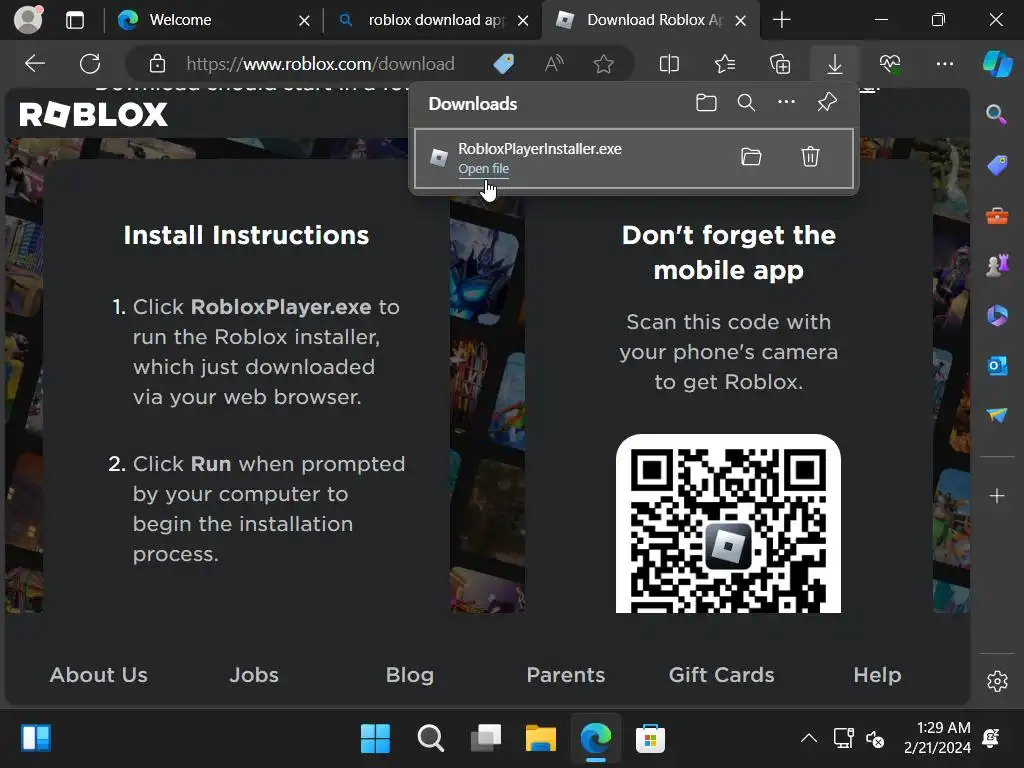Image resolution: width=1024 pixels, height=768 pixels.
Task: Open the Widgets panel on taskbar
Action: click(36, 739)
